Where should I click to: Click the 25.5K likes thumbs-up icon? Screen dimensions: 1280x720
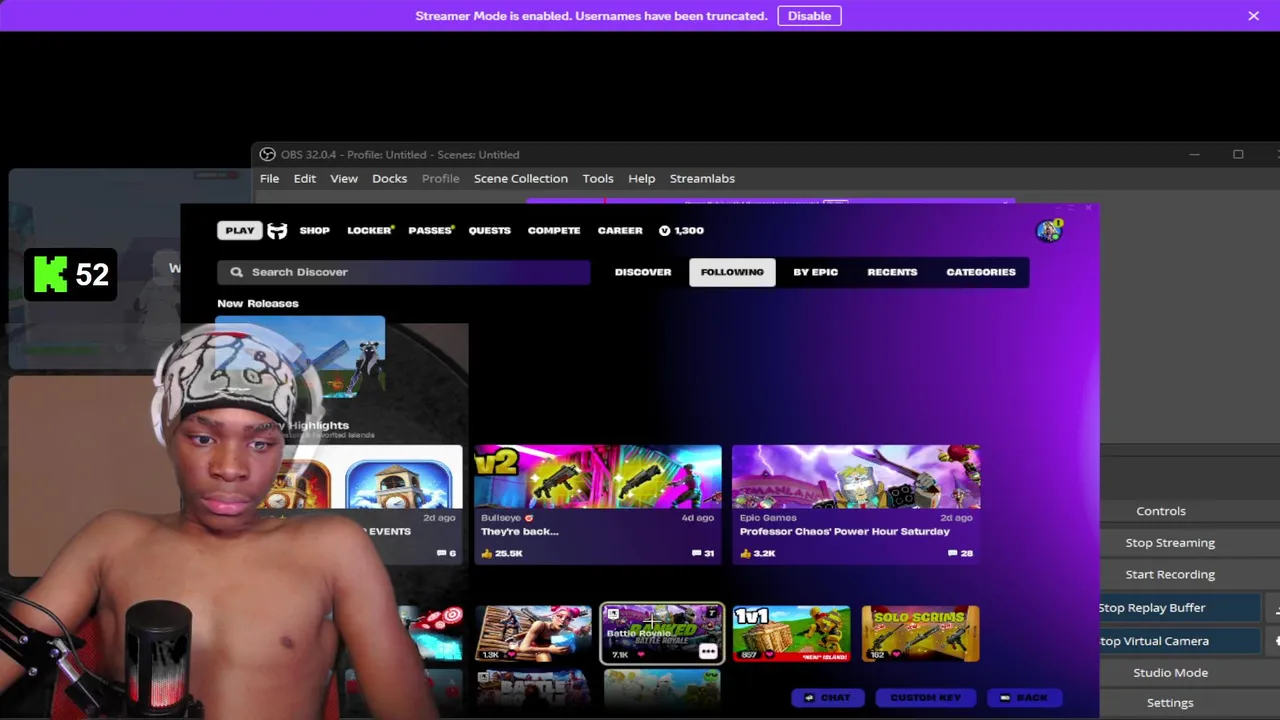487,553
